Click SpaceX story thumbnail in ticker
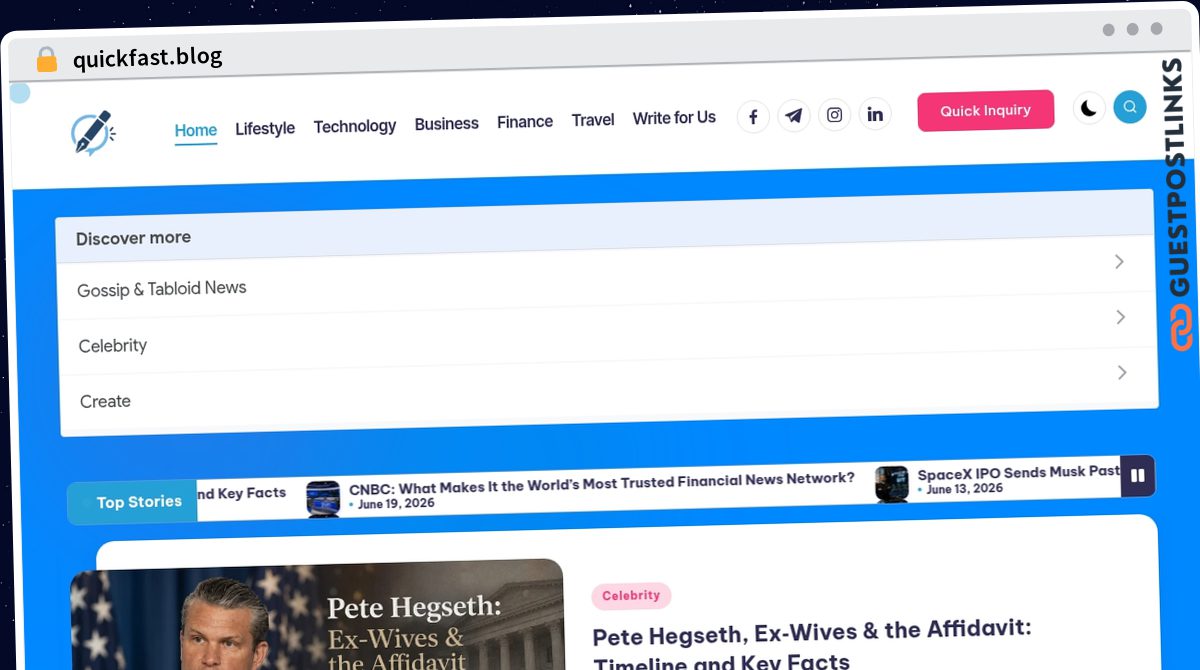This screenshot has height=670, width=1200. [892, 484]
